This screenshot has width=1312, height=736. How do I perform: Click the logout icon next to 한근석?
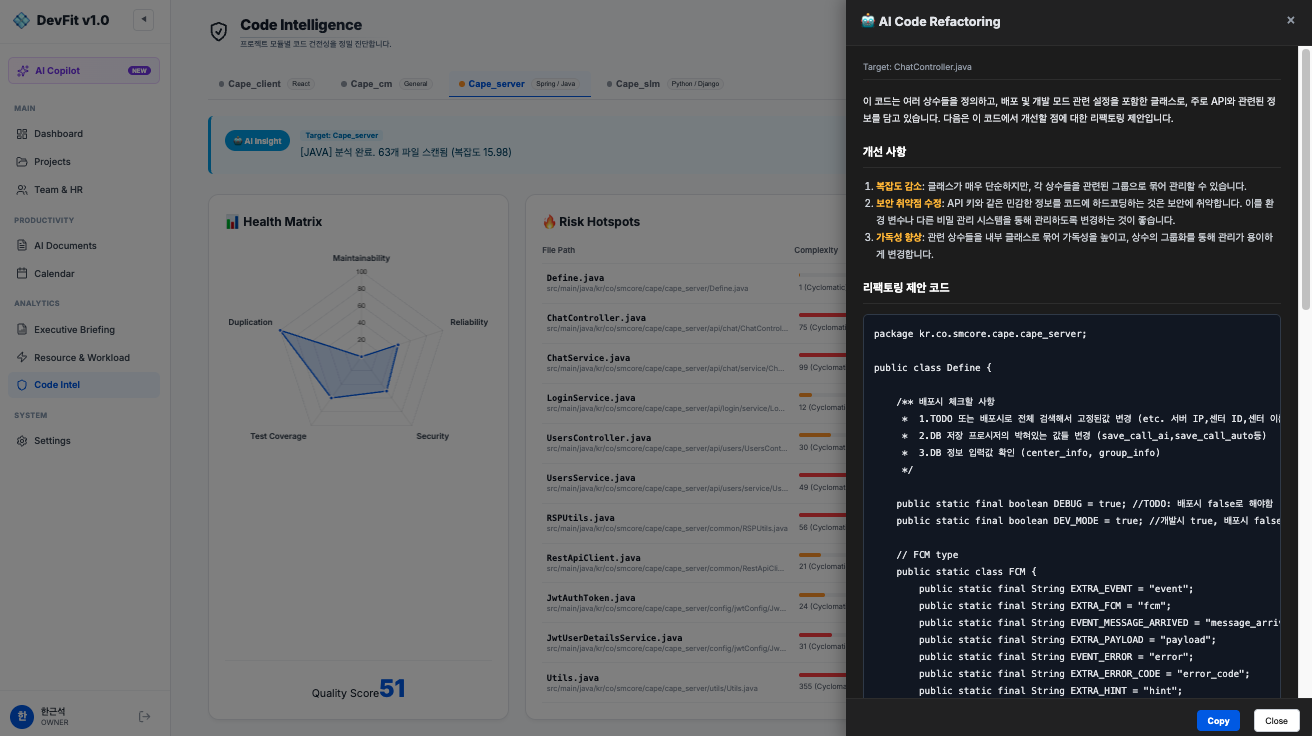pos(144,716)
